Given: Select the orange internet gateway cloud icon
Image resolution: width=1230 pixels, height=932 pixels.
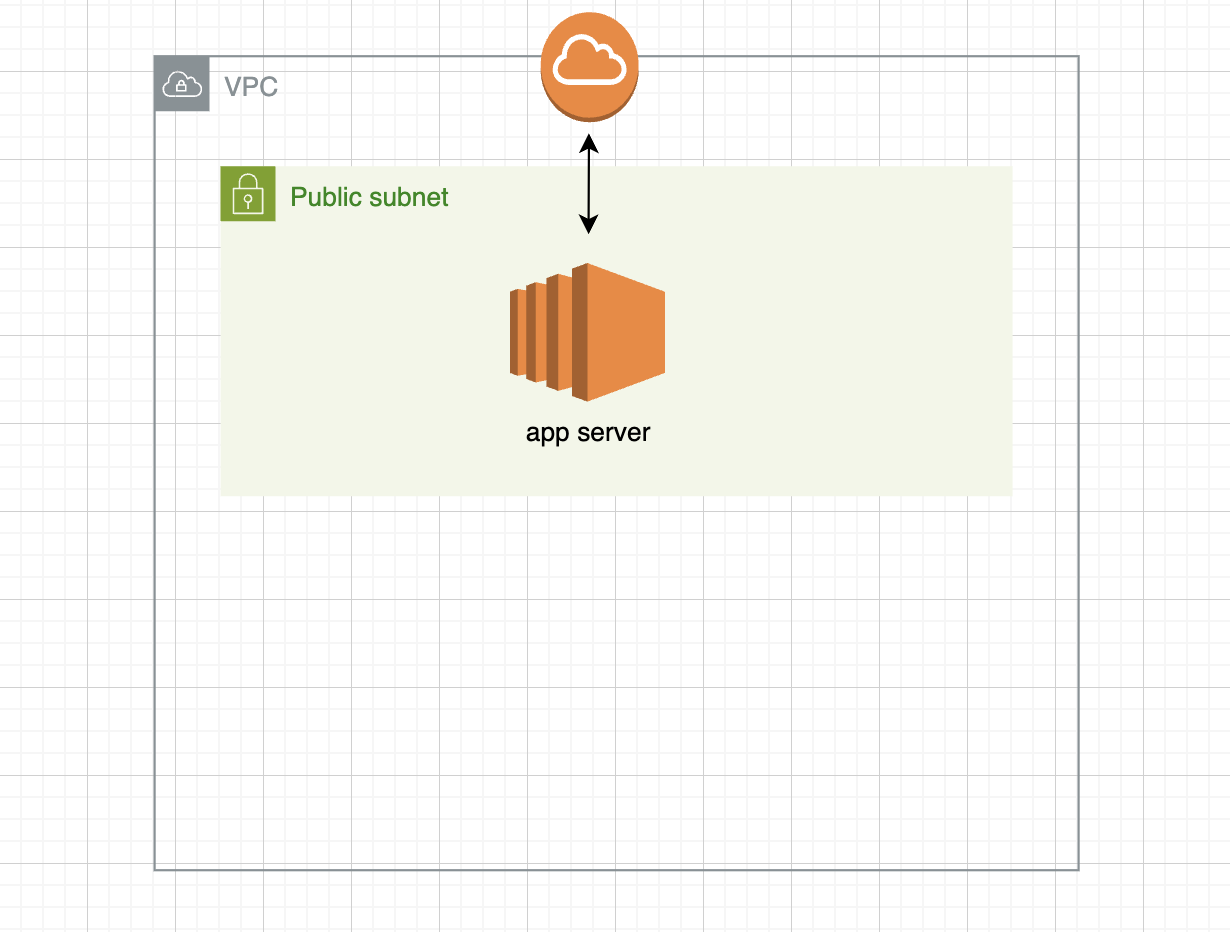Looking at the screenshot, I should [x=589, y=69].
